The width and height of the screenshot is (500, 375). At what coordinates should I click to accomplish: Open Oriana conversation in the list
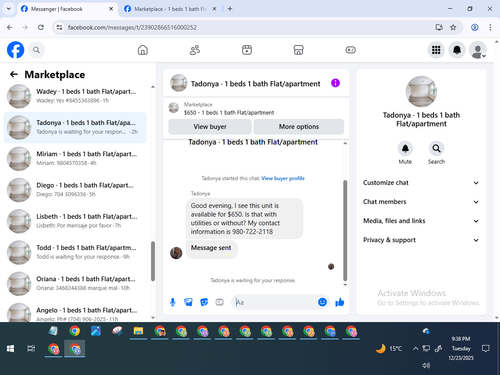click(75, 284)
